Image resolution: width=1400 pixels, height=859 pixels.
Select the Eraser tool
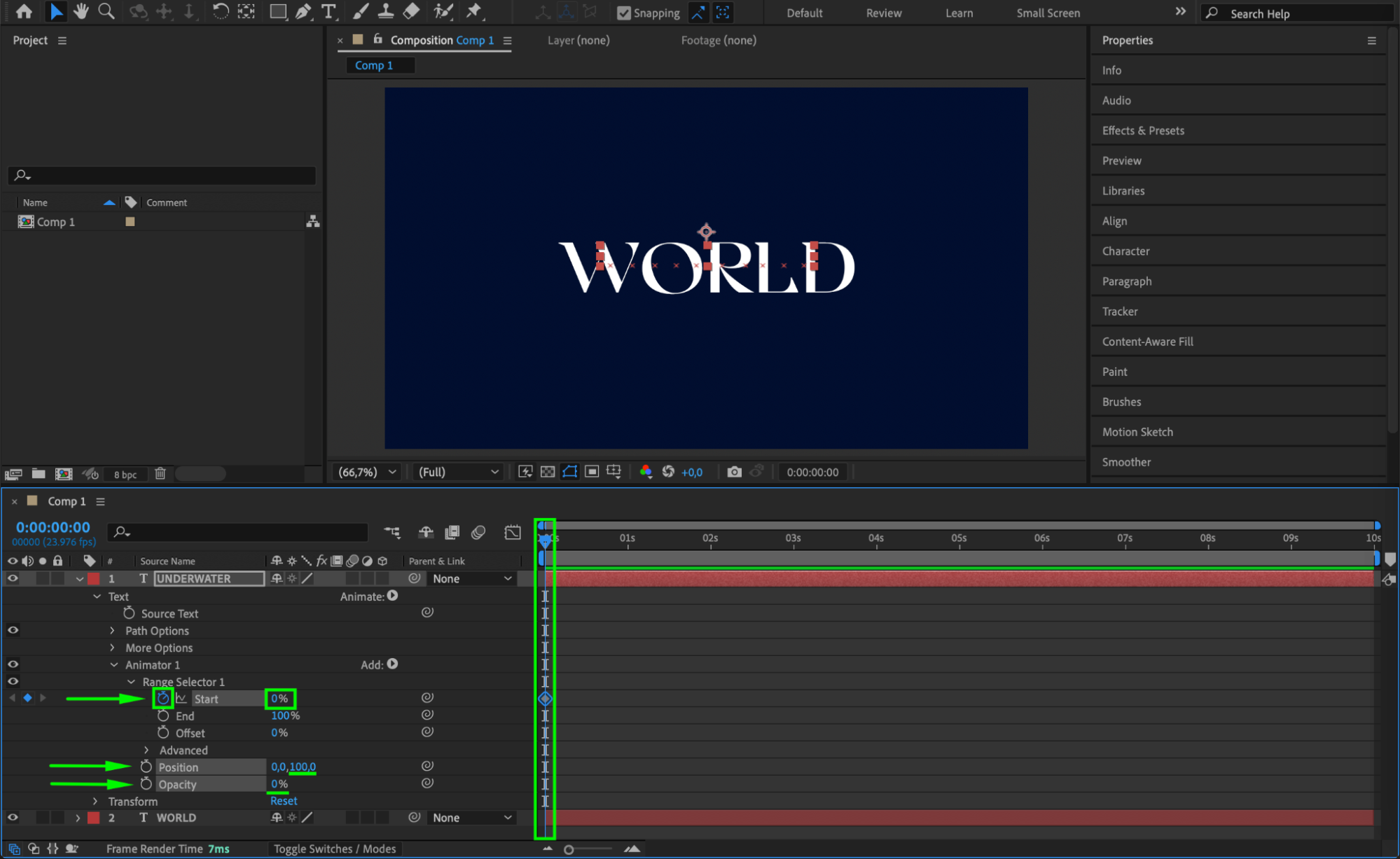coord(411,11)
